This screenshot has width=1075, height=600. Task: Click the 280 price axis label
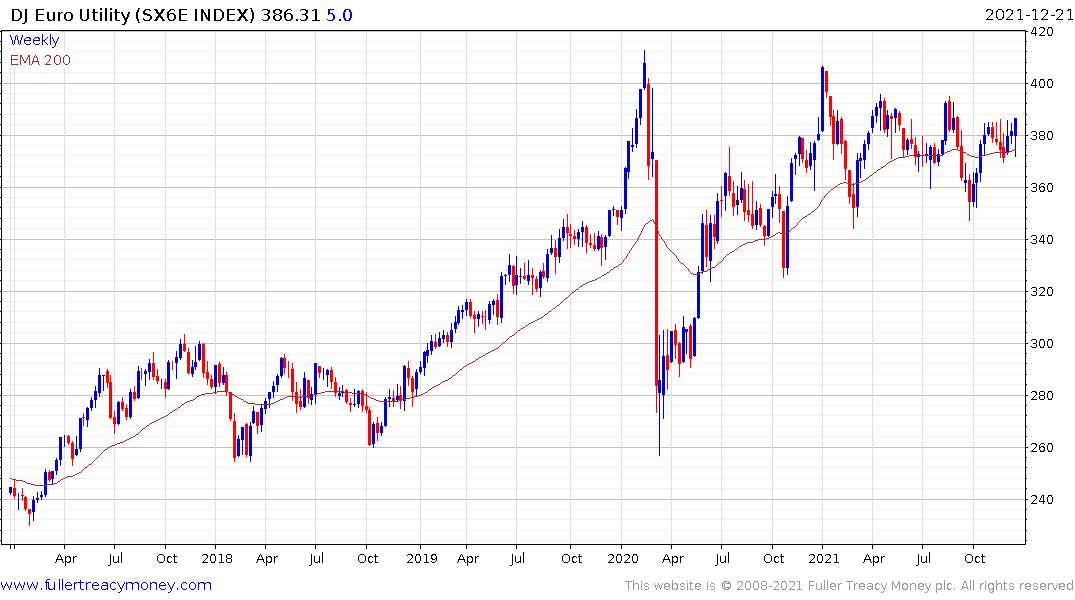tap(1042, 396)
